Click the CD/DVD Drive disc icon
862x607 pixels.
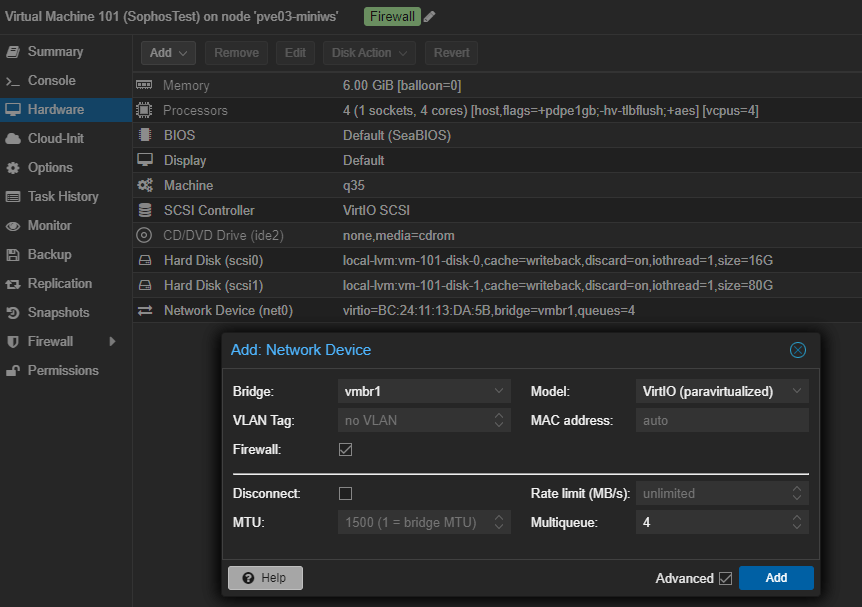(x=144, y=235)
